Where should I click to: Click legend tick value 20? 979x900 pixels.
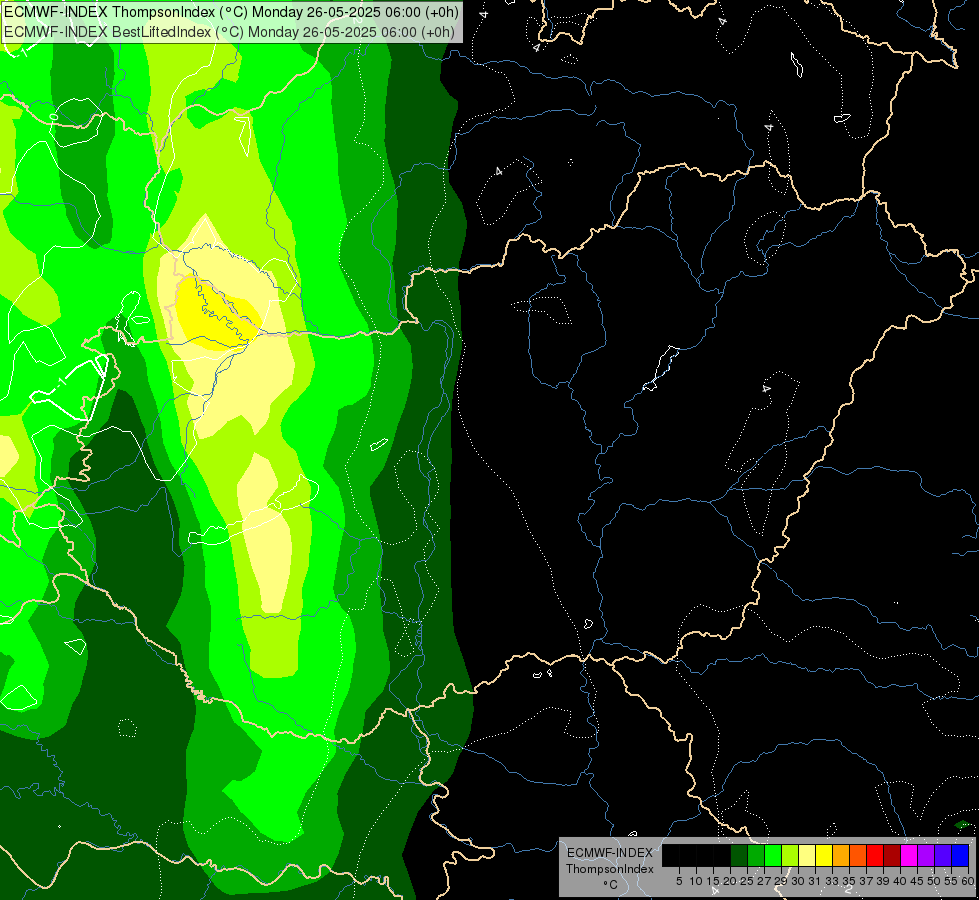click(730, 881)
